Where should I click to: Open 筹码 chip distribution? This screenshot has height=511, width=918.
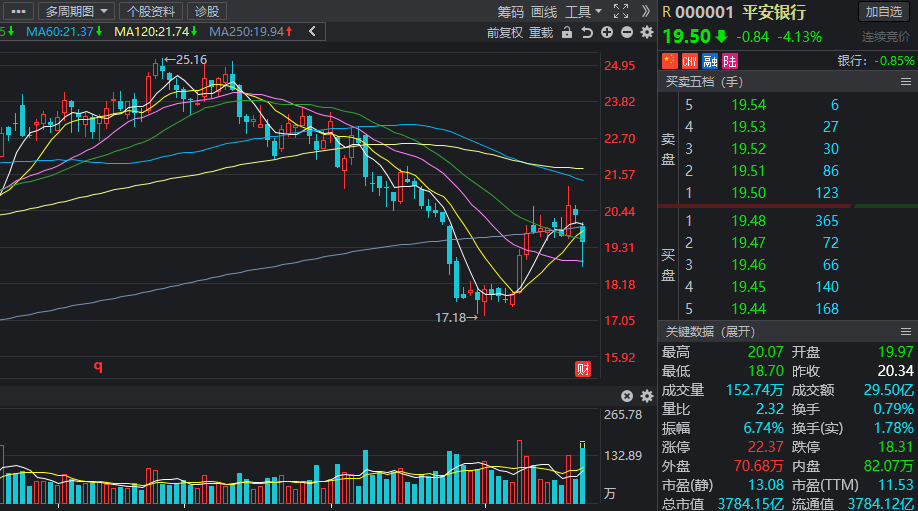click(511, 12)
